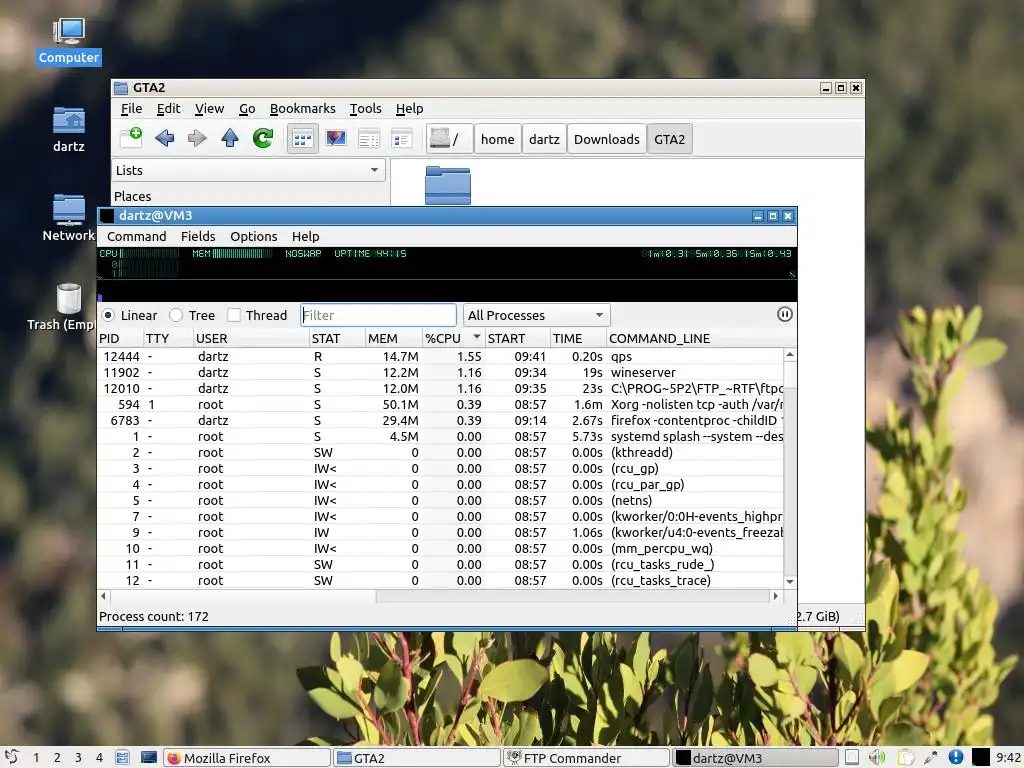This screenshot has height=768, width=1024.
Task: Go back in GTA2 file manager
Action: point(165,138)
